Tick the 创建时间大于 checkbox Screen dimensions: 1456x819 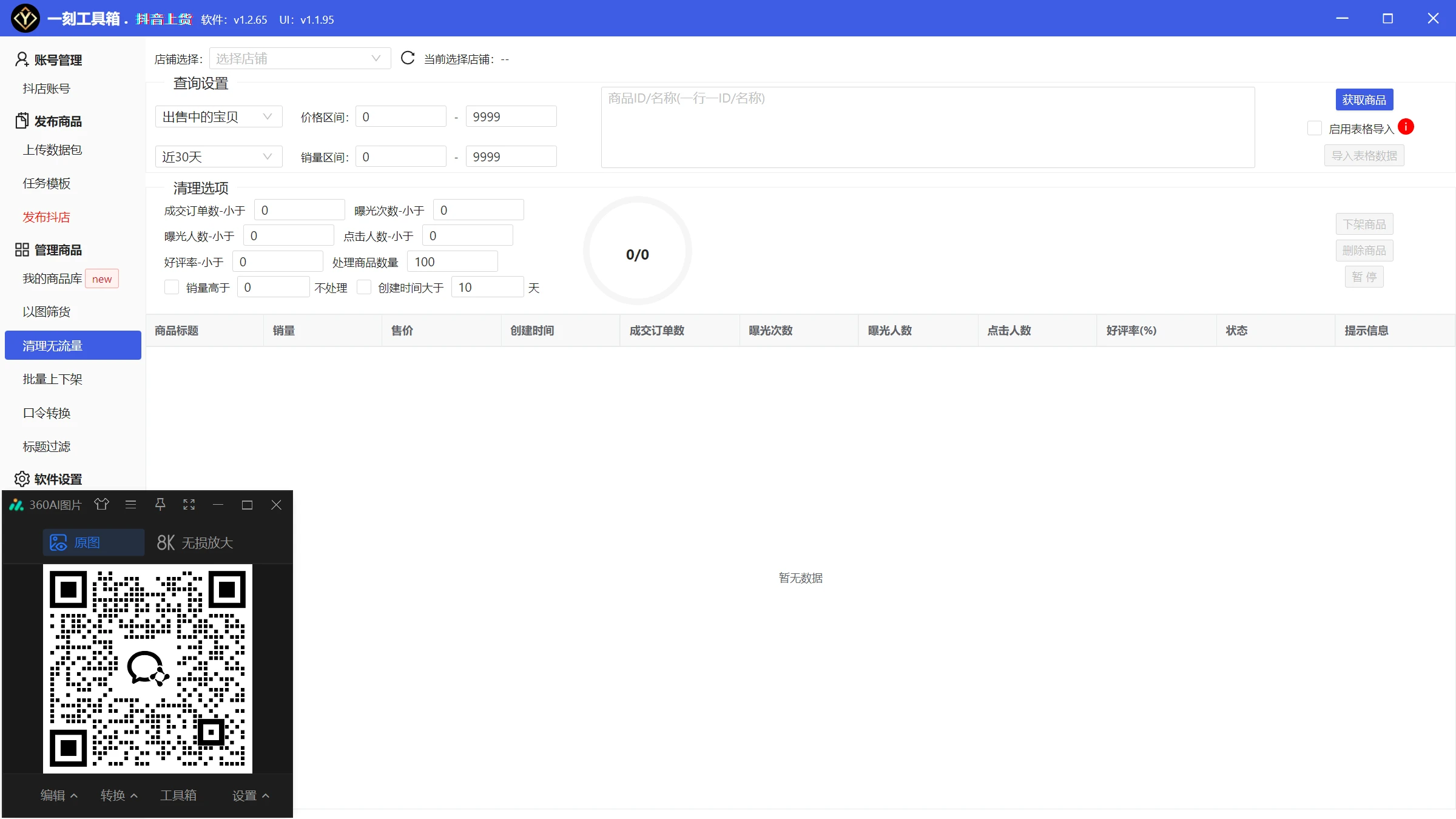364,287
